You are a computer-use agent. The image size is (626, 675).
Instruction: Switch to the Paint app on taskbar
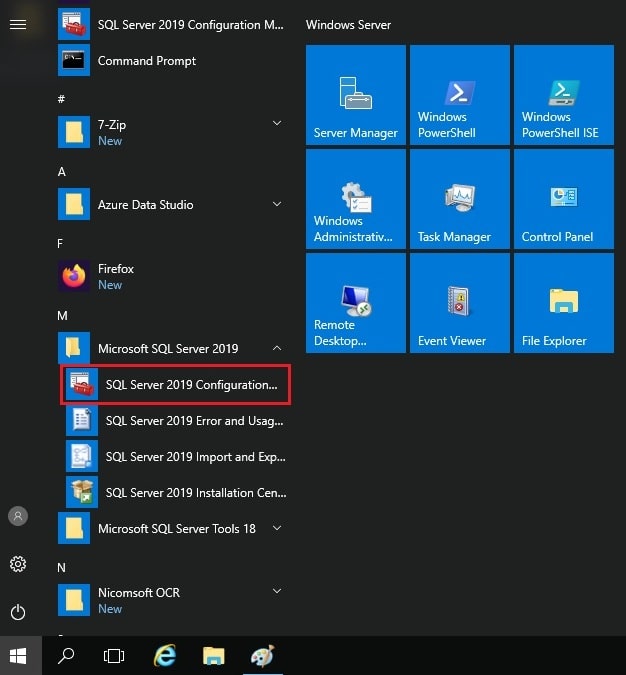tap(263, 656)
